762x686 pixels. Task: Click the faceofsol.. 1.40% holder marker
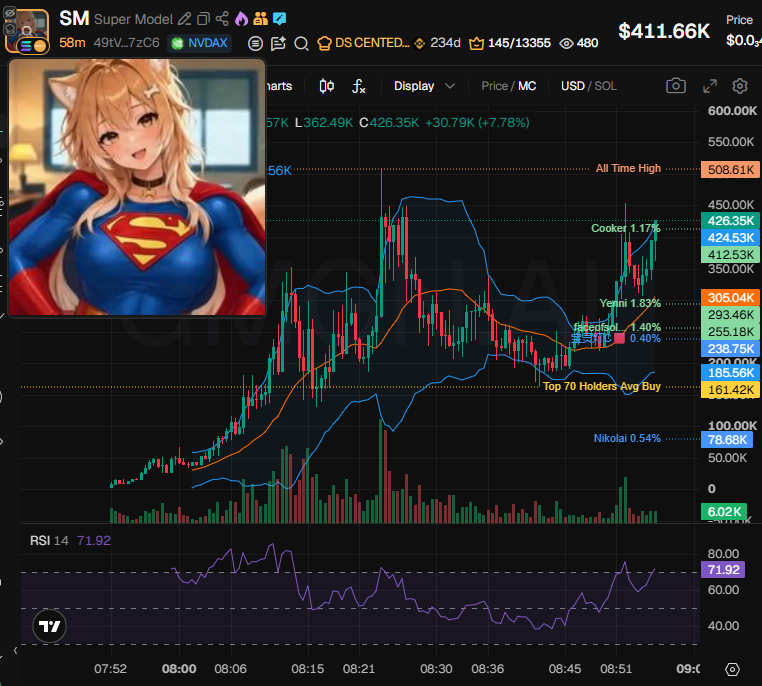[617, 327]
